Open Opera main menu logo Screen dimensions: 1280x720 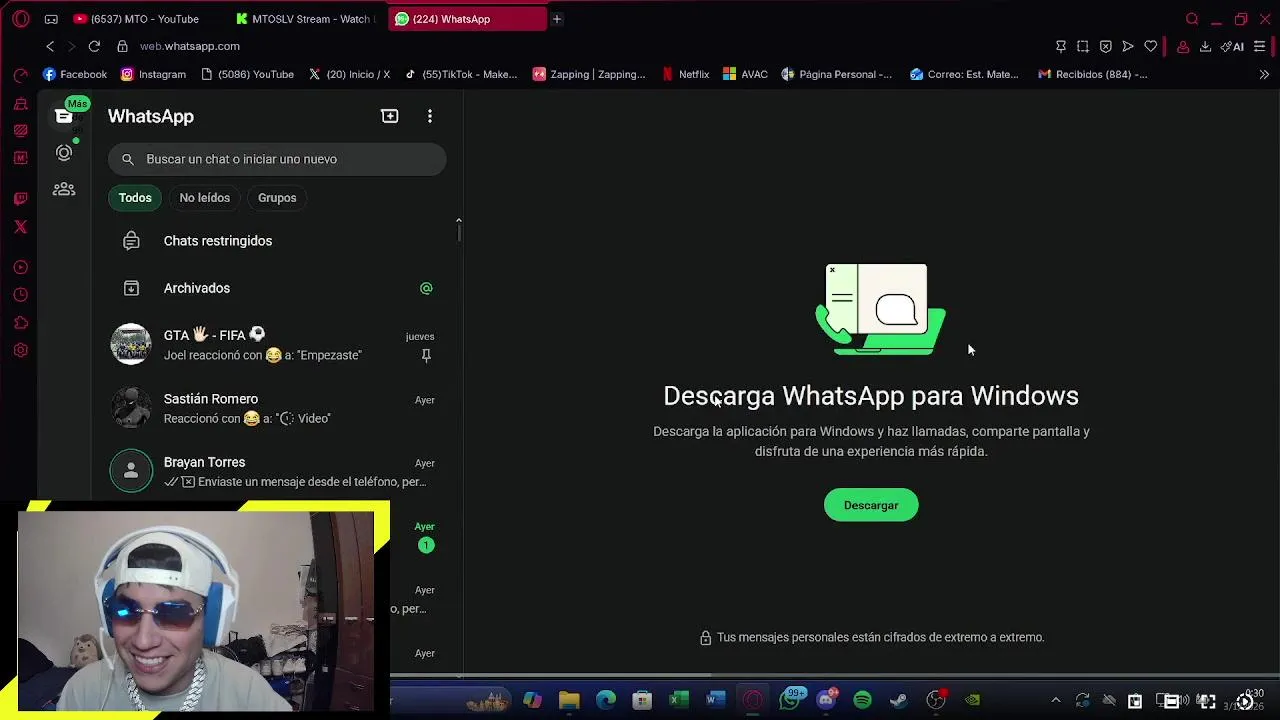click(x=20, y=19)
